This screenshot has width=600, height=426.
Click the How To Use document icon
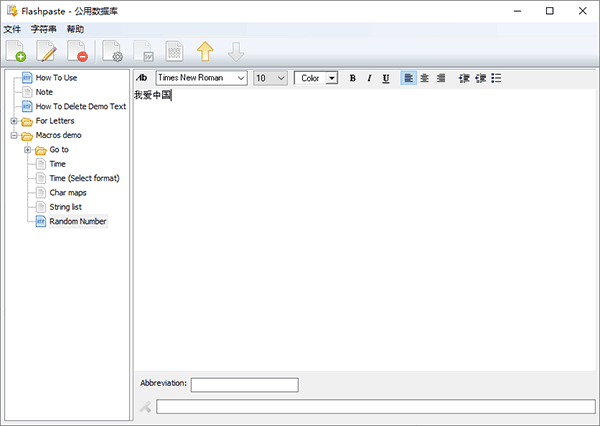[x=27, y=78]
